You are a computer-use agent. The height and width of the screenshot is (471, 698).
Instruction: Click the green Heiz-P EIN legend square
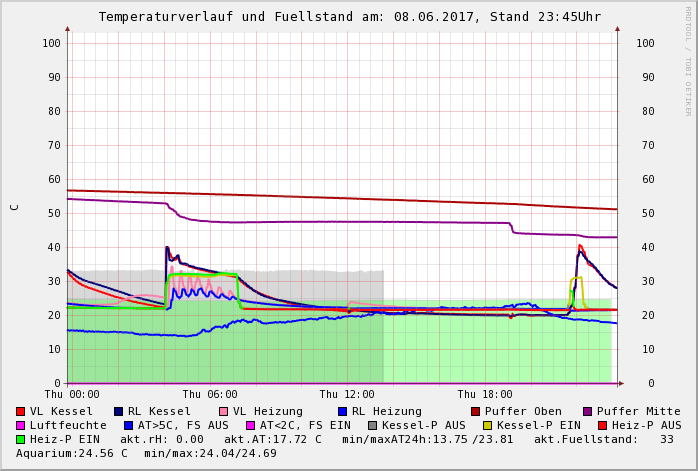tap(21, 439)
